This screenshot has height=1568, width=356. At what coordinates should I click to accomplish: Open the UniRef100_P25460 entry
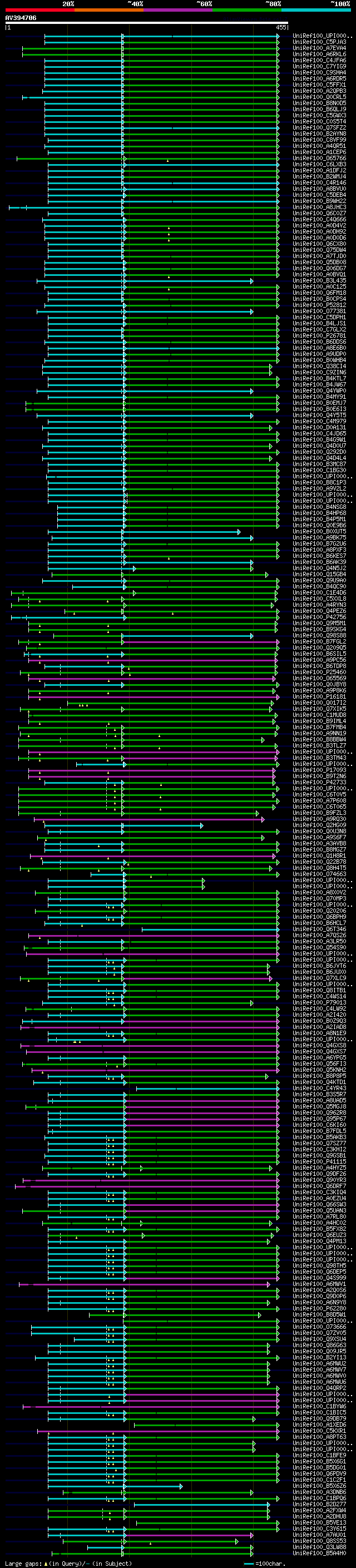click(319, 672)
